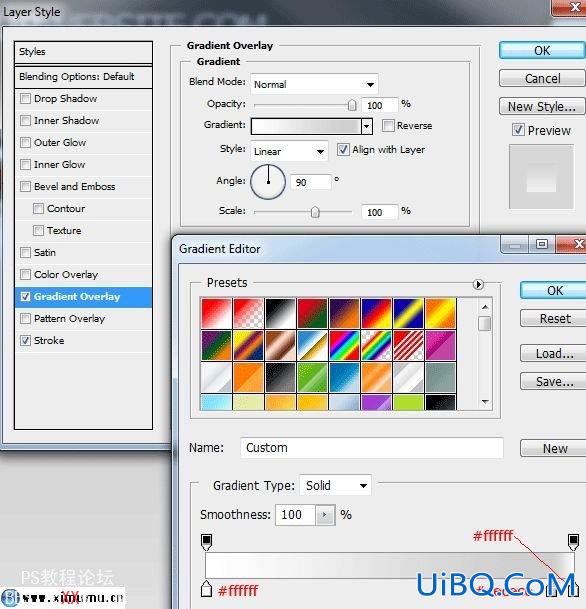The image size is (586, 609).
Task: Select the magenta gradient preset
Action: [x=440, y=345]
